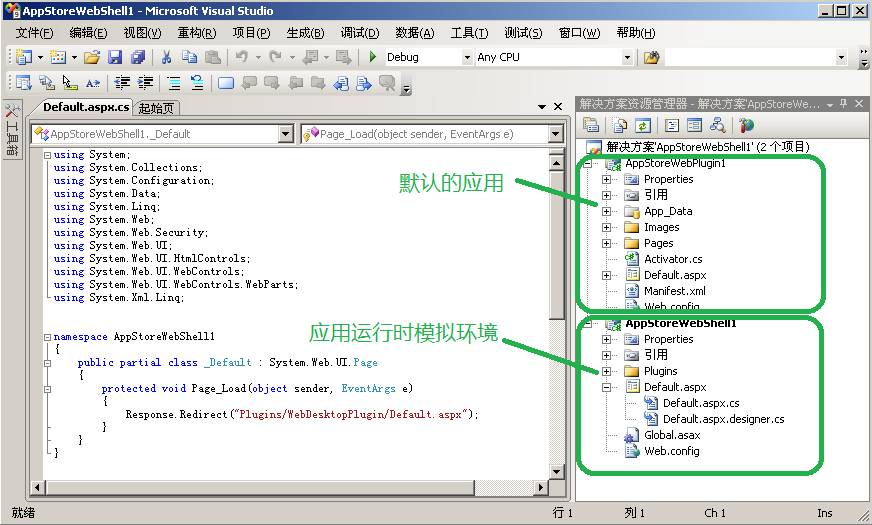Expand the App_Data folder node
872x525 pixels.
click(606, 211)
